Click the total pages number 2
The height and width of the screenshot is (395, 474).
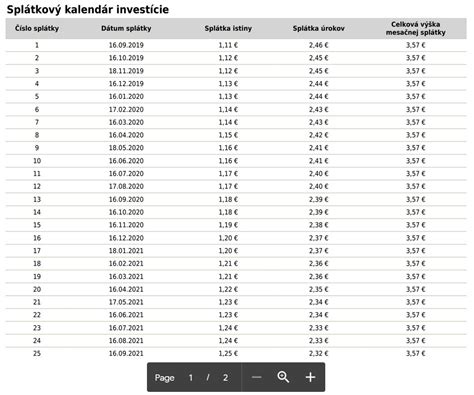[225, 378]
